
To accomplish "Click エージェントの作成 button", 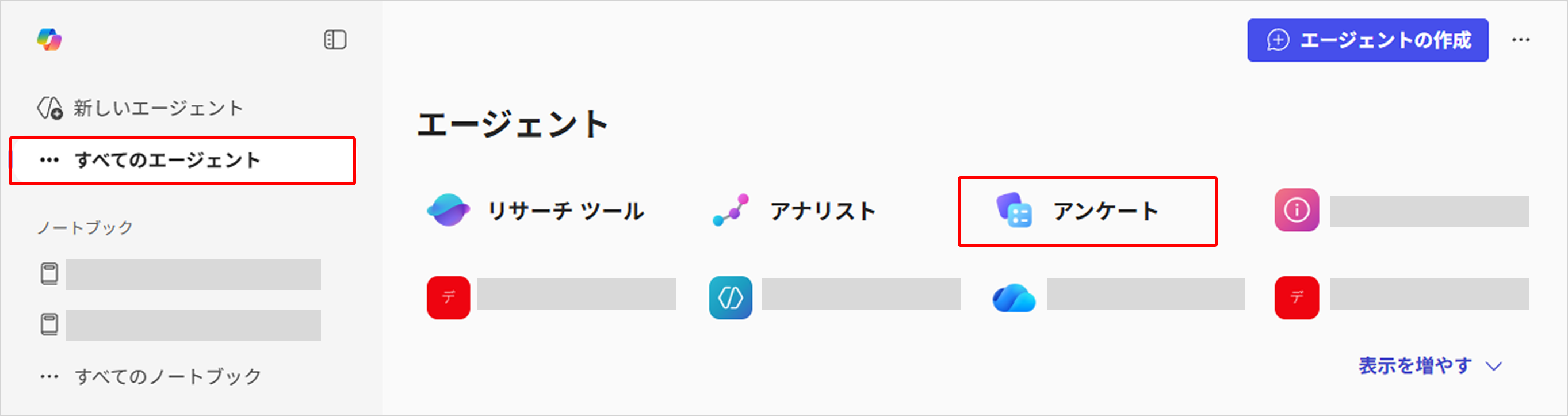I will tap(1367, 40).
